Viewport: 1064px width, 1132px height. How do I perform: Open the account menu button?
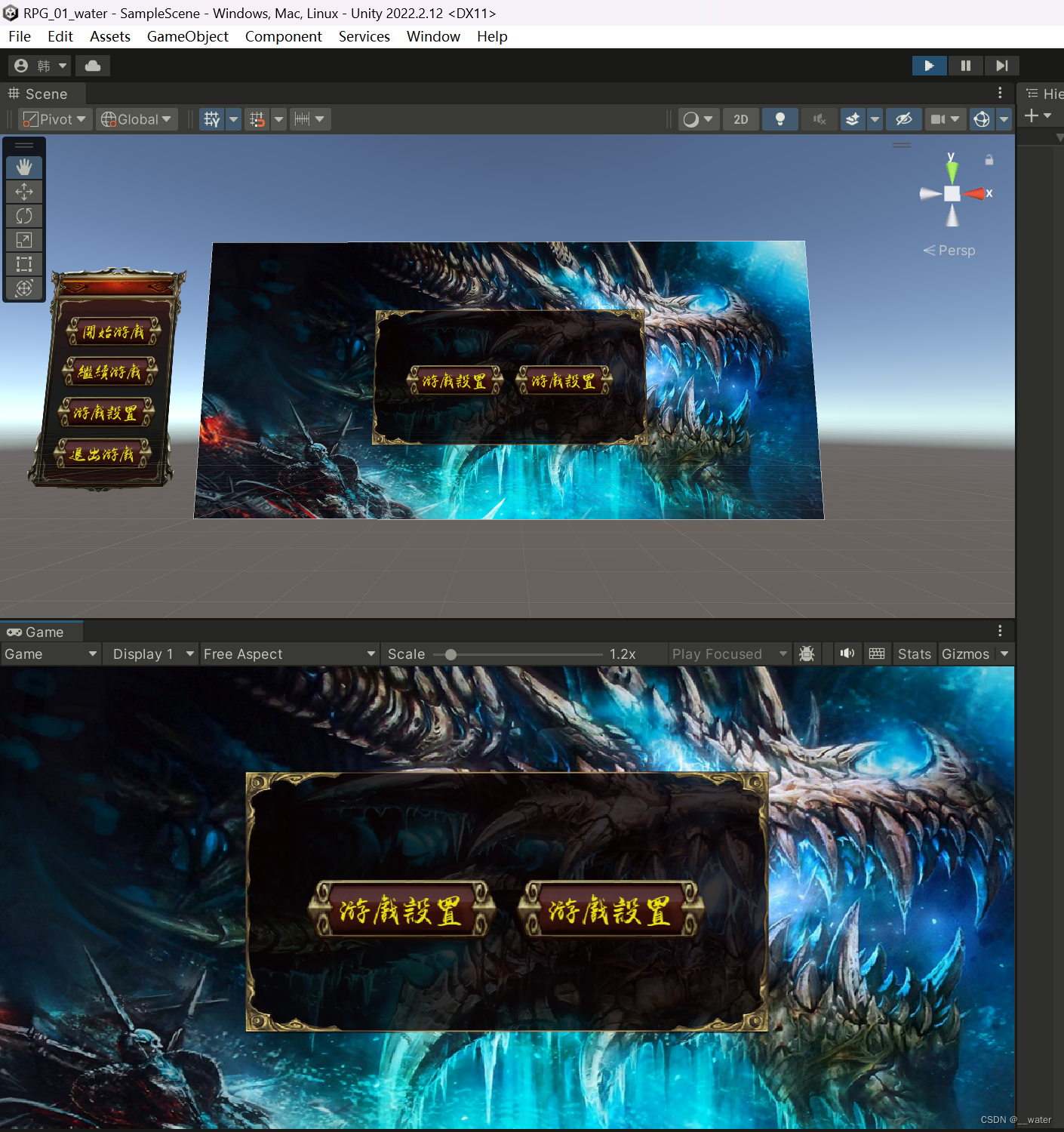click(x=40, y=66)
